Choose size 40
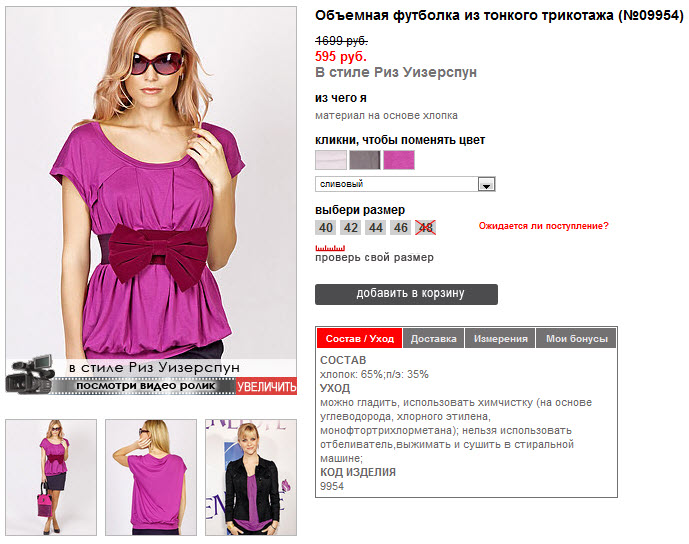Viewport: 689px width, 544px height. coord(326,228)
